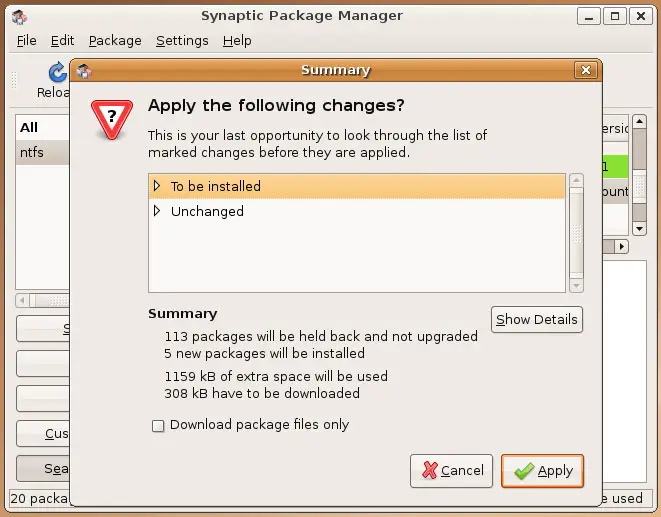
Task: Close the Summary dialog with X
Action: point(586,70)
